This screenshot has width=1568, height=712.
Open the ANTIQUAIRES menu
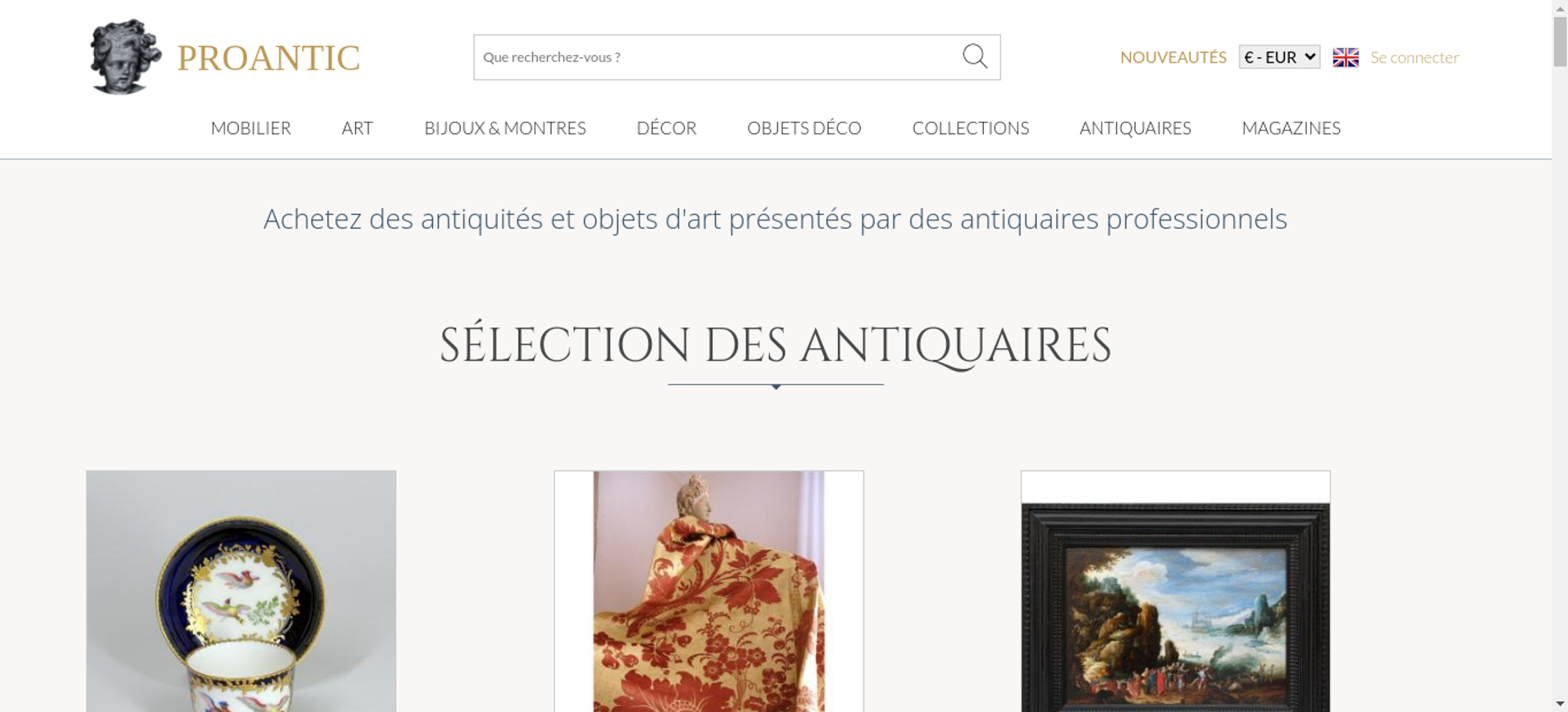pyautogui.click(x=1135, y=128)
